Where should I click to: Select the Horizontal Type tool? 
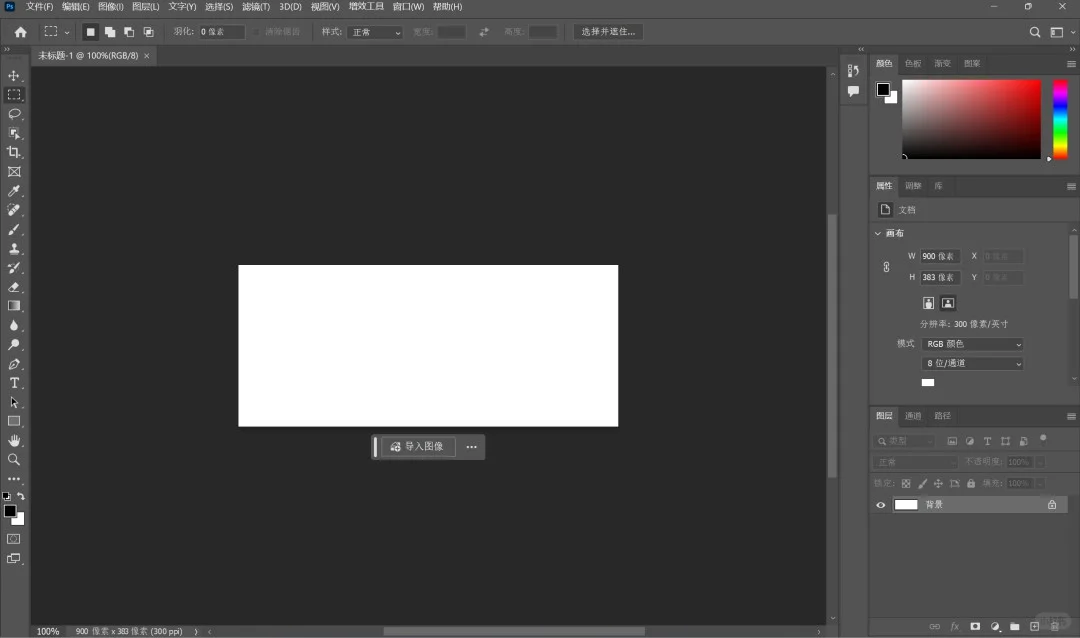click(x=14, y=383)
